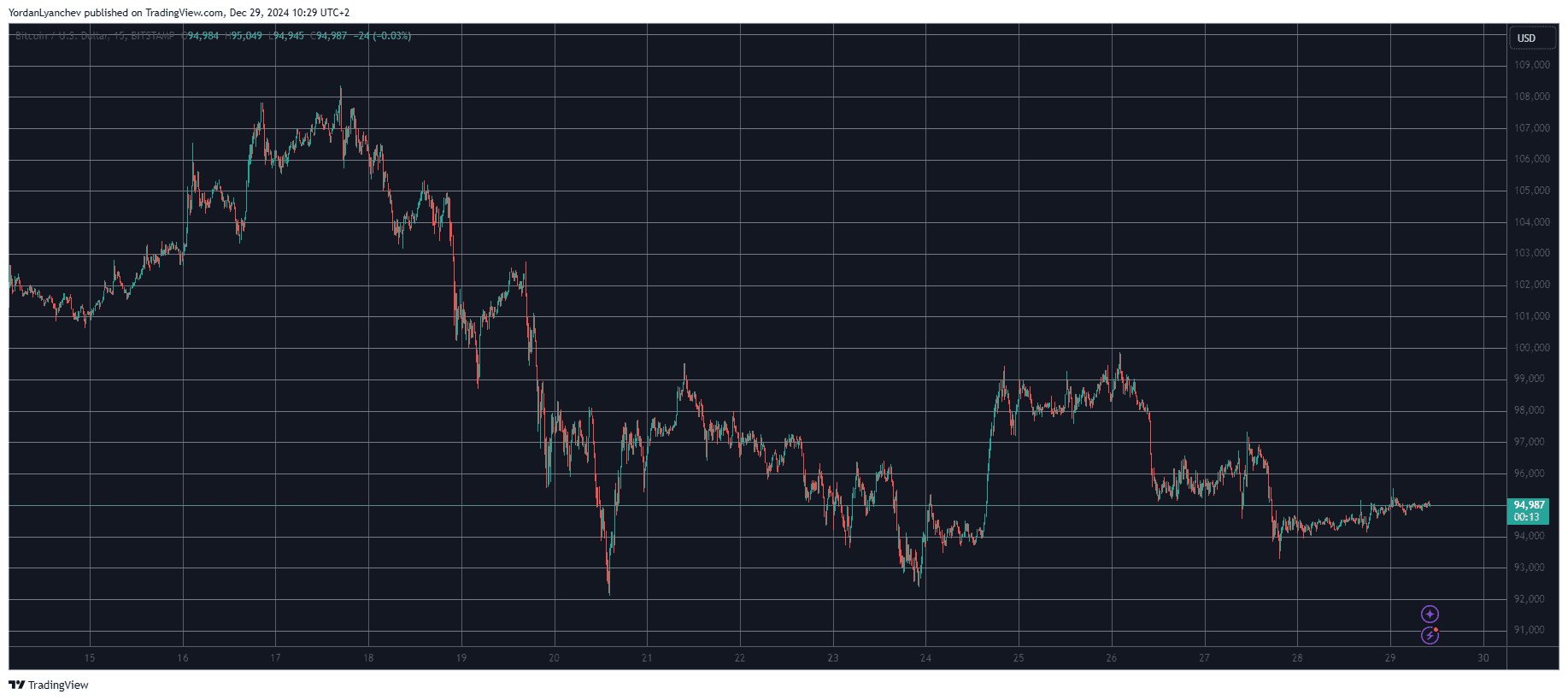Click the 107,000 price axis label
Viewport: 1568px width, 700px height.
pos(1532,128)
